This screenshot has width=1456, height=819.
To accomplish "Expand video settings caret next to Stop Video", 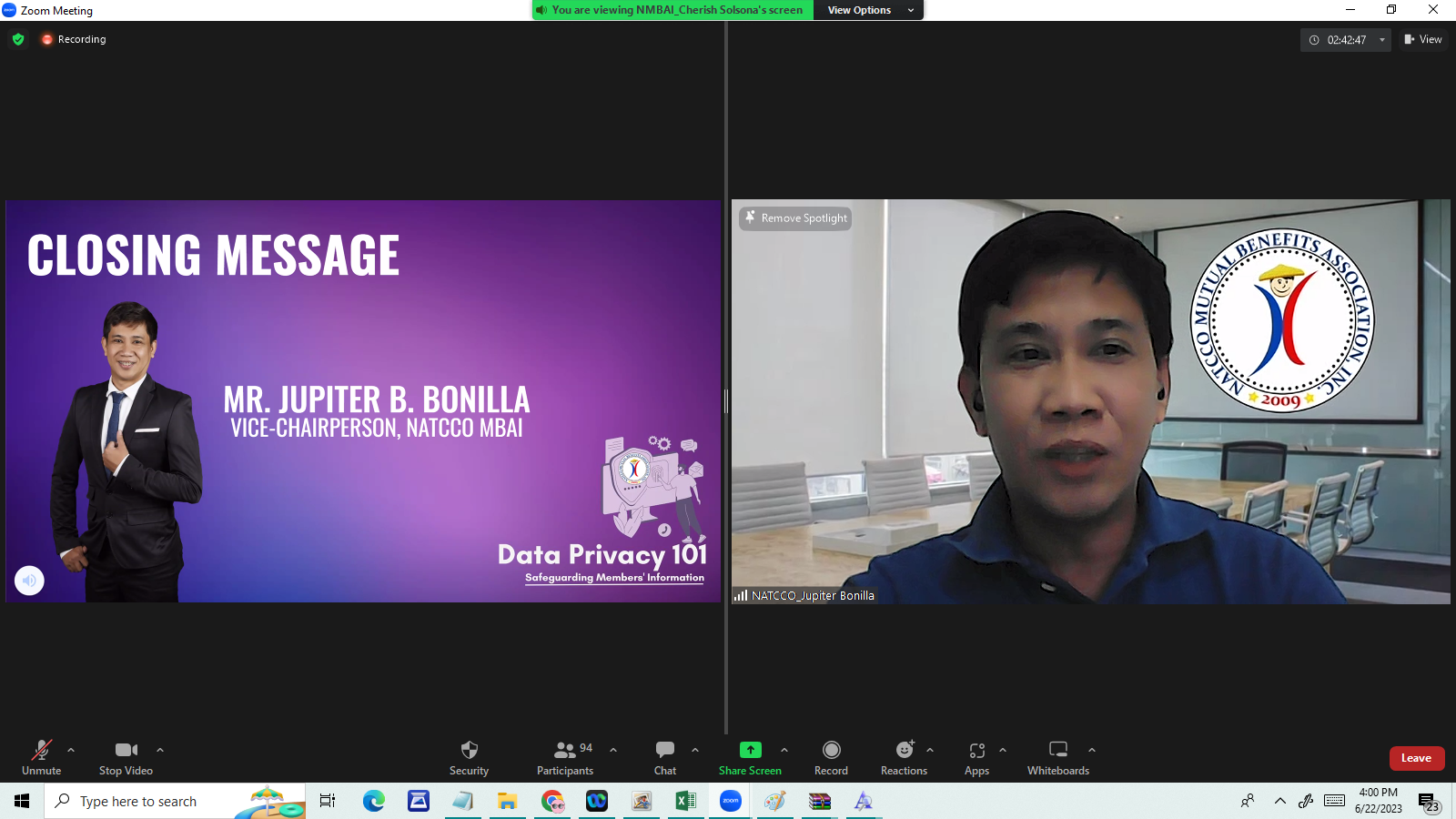I will (x=160, y=750).
